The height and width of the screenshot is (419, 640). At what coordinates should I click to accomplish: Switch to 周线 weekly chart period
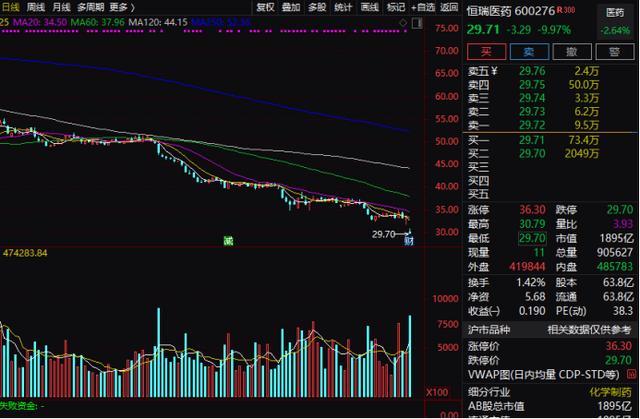36,7
